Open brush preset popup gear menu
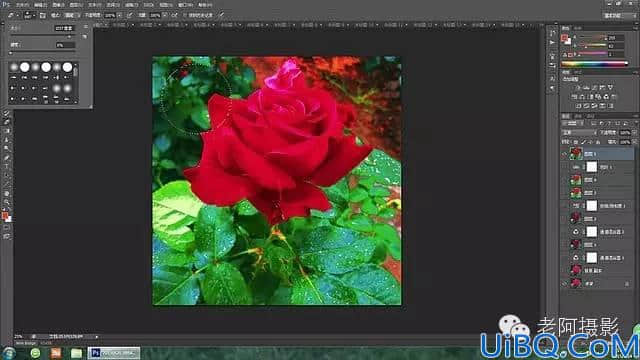 [x=85, y=27]
